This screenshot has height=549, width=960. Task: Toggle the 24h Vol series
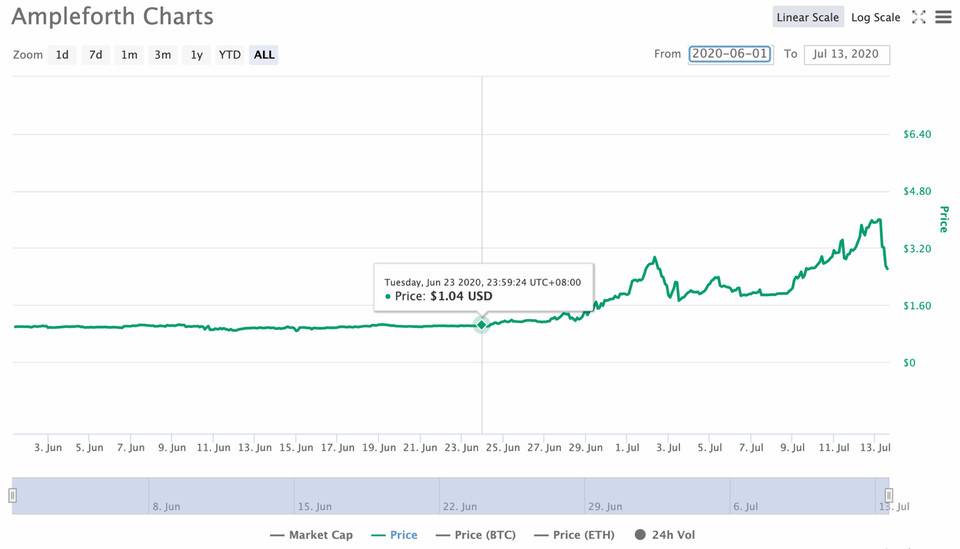[x=665, y=535]
